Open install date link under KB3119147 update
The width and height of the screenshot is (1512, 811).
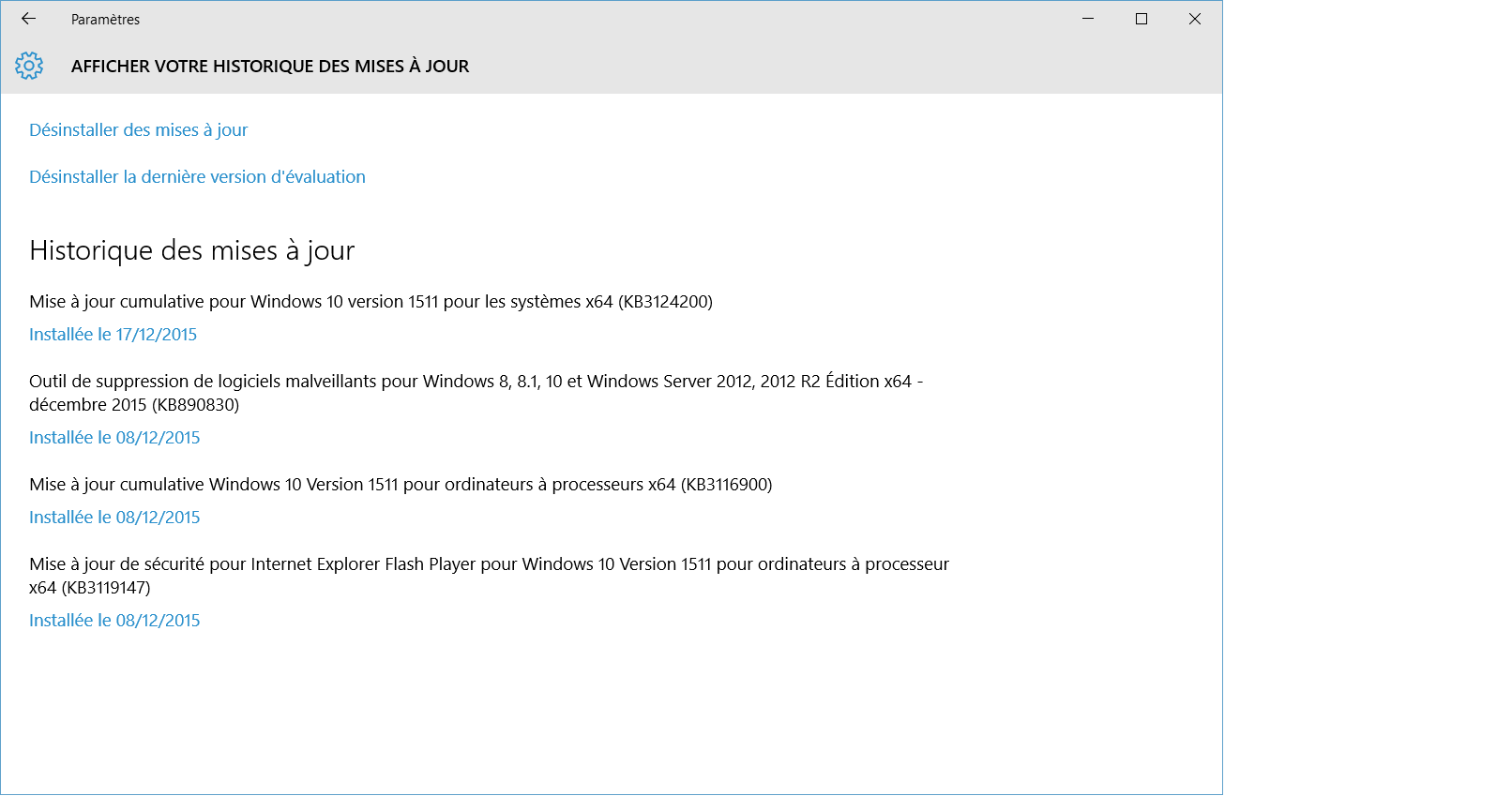click(x=114, y=621)
